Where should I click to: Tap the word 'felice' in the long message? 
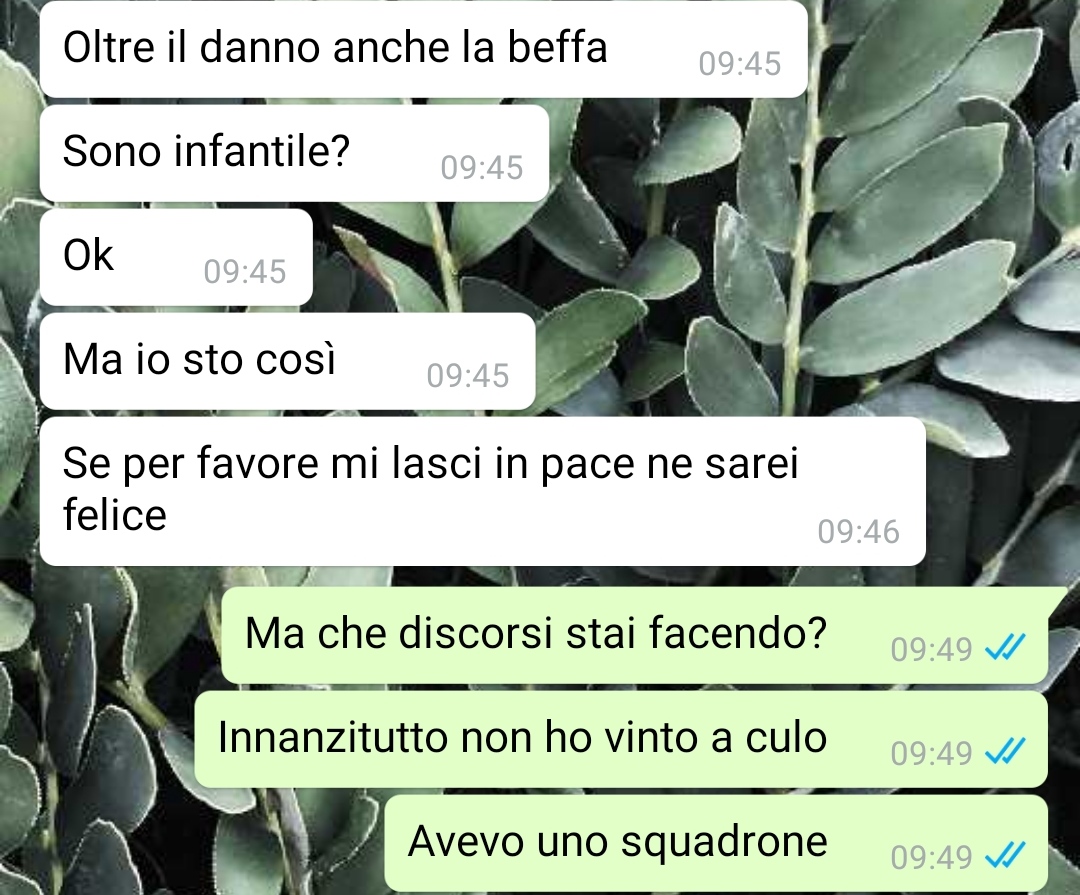(114, 515)
